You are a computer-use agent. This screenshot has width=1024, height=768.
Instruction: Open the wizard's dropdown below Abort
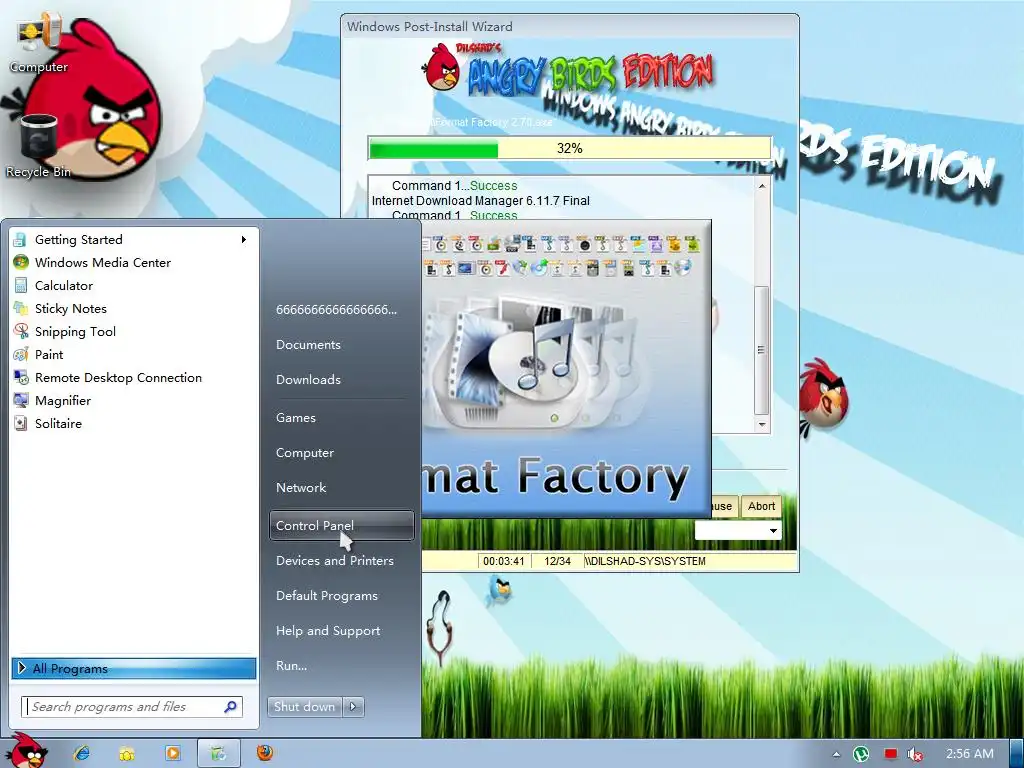click(x=738, y=530)
